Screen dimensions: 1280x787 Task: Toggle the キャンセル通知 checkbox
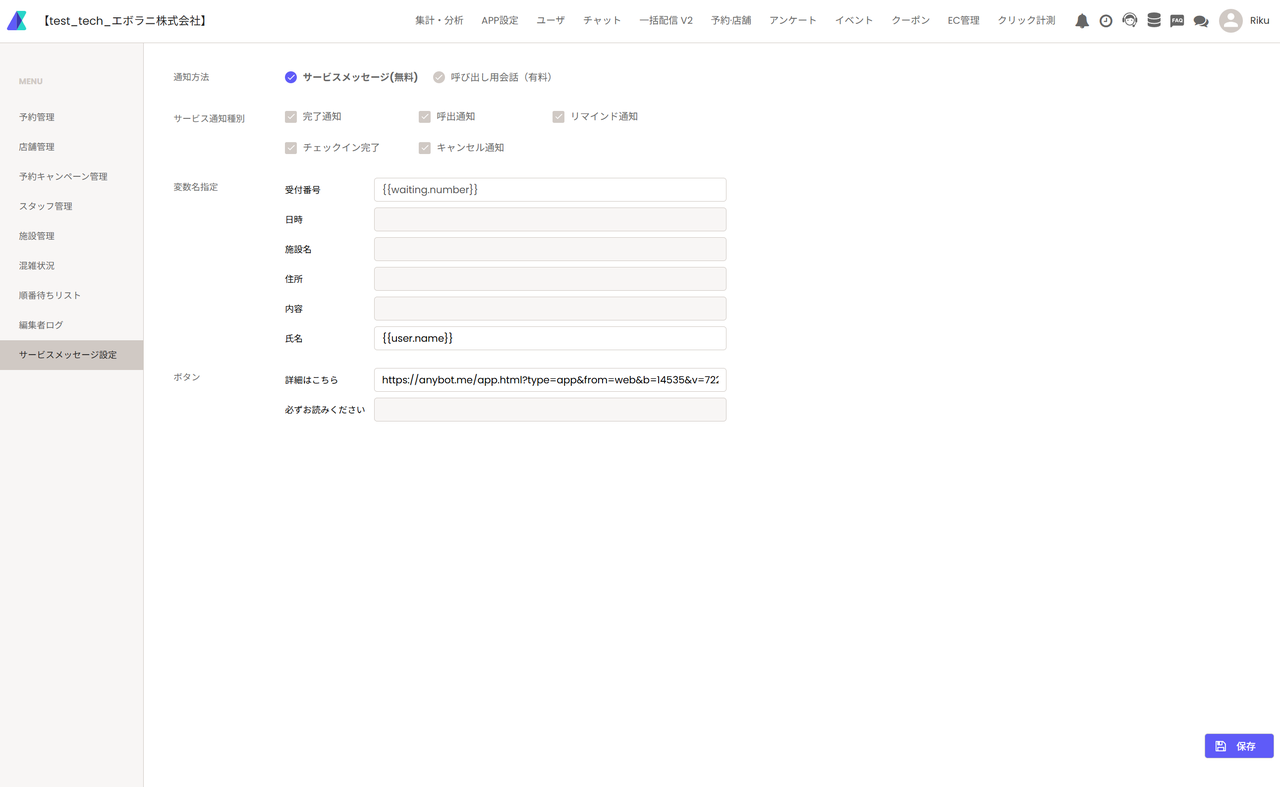click(x=425, y=148)
